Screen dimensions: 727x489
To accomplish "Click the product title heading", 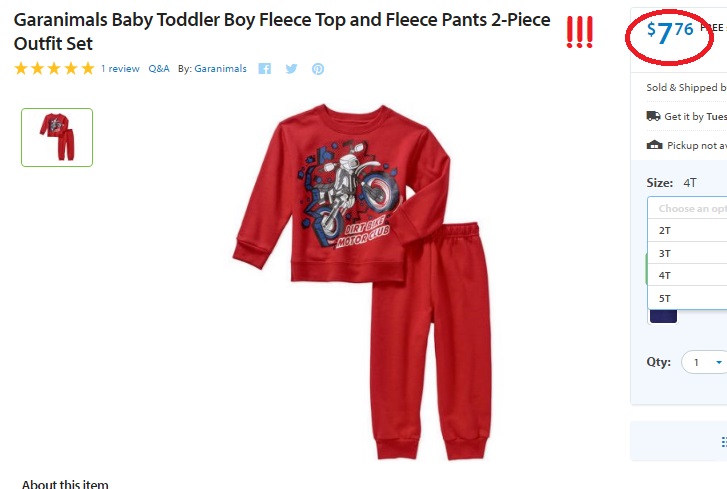I will (x=282, y=32).
